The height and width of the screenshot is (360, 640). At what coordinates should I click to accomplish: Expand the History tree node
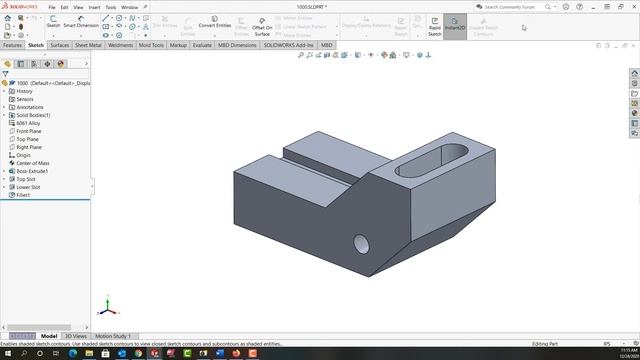(4, 91)
